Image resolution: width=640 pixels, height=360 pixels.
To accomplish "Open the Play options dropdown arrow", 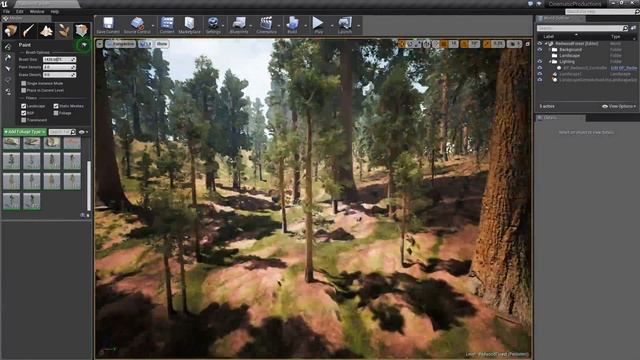I will pos(331,25).
